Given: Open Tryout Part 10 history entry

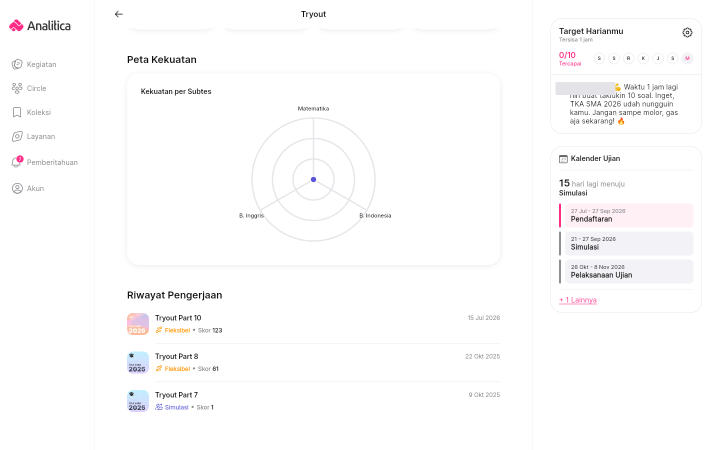Looking at the screenshot, I should (x=313, y=324).
